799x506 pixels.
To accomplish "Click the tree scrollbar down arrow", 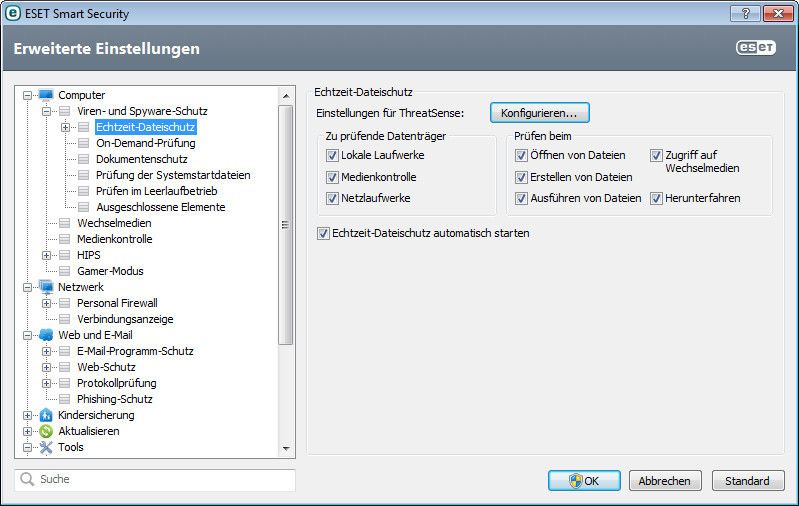I will [x=286, y=448].
